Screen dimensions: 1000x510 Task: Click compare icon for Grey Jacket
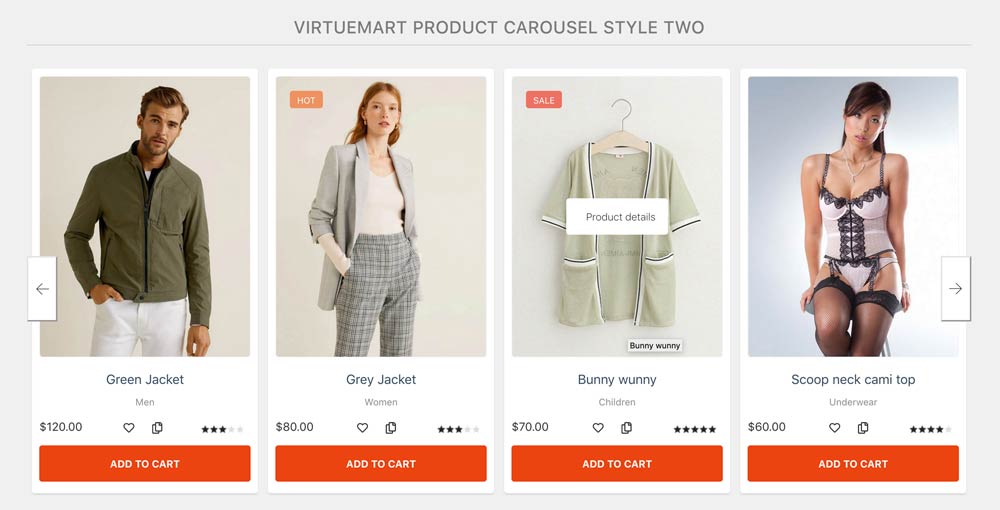[x=391, y=428]
